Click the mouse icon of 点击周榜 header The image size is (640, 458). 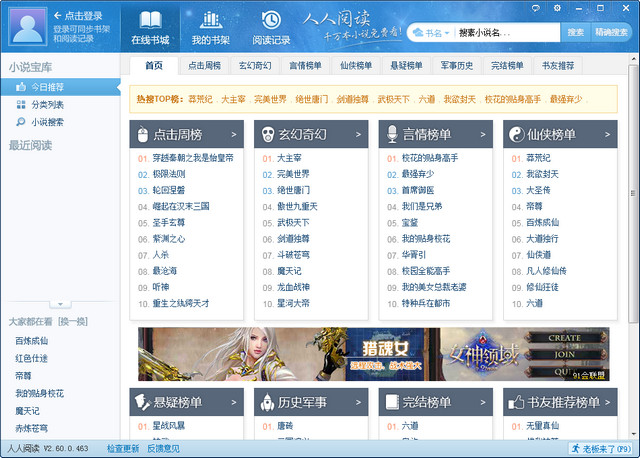(x=142, y=134)
